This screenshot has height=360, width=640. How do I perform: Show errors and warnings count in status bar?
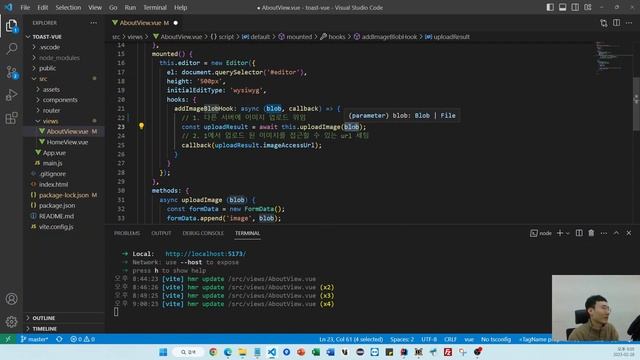click(82, 339)
